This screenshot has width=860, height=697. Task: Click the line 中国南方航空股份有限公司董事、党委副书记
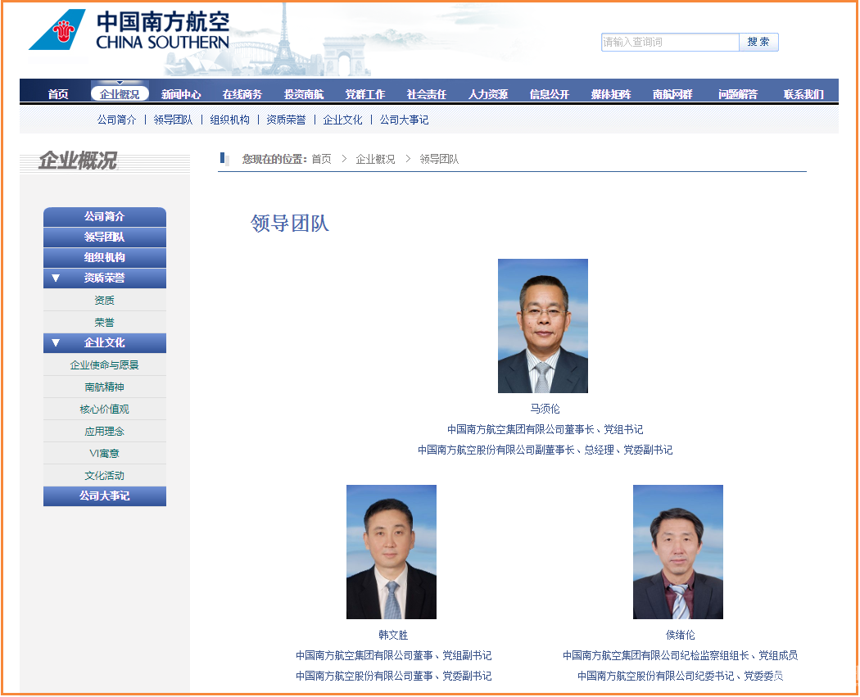click(x=394, y=676)
